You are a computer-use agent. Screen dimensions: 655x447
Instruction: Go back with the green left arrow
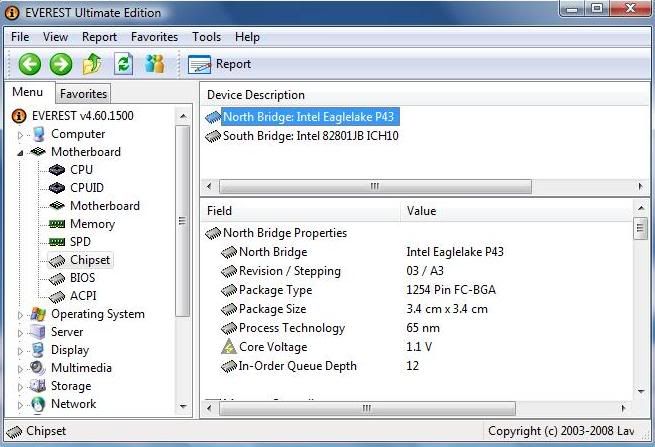(x=30, y=64)
